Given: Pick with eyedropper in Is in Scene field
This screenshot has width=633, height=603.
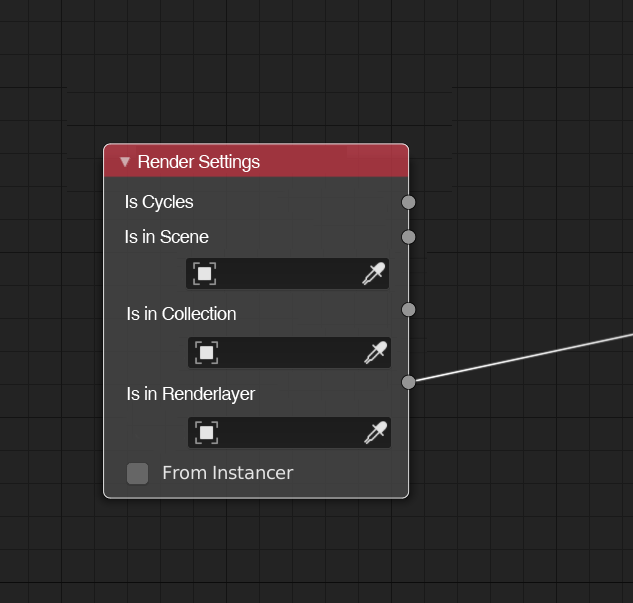Looking at the screenshot, I should click(374, 274).
